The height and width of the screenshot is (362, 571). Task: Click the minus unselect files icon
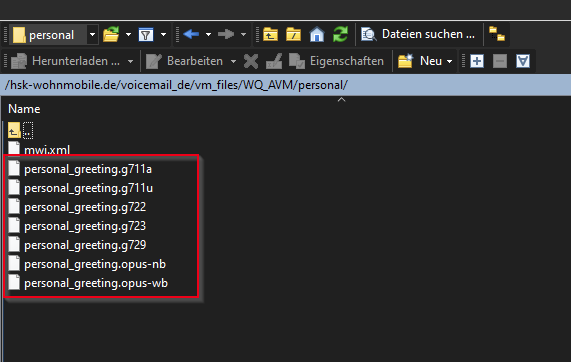coord(500,61)
